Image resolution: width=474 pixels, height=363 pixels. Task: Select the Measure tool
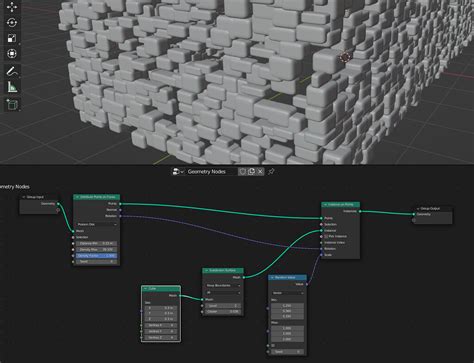[x=12, y=87]
